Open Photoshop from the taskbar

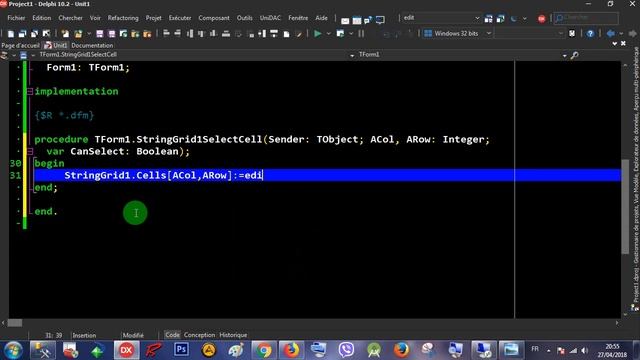click(181, 350)
